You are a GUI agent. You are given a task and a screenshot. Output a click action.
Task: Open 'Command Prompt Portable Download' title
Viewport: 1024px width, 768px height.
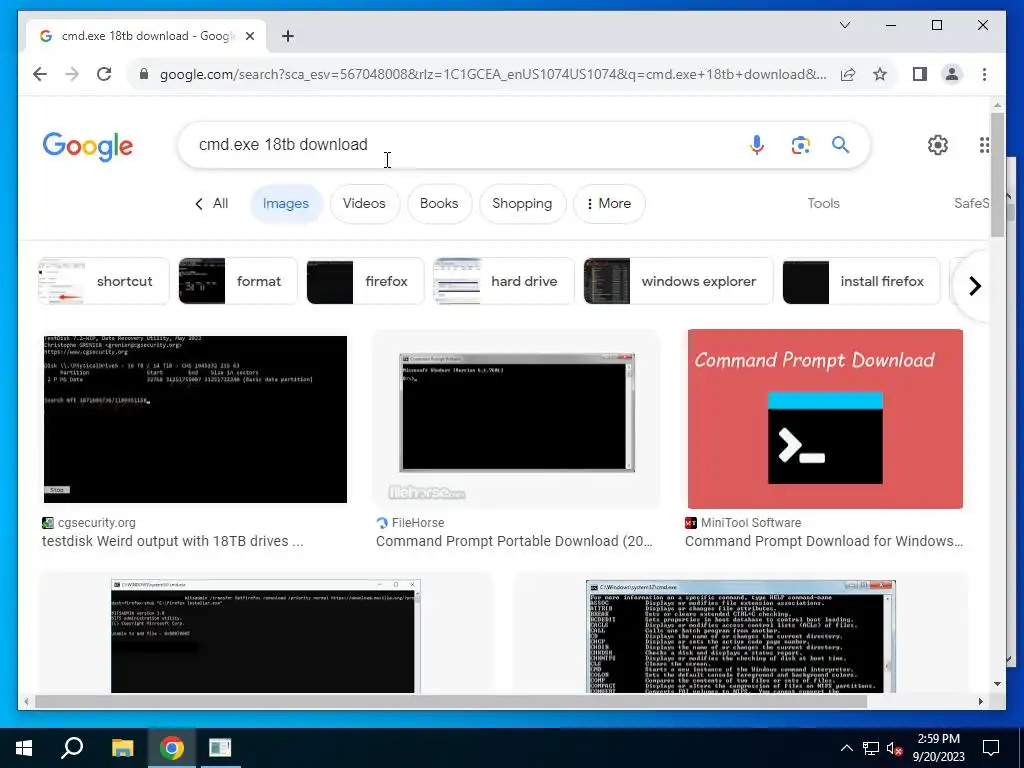(514, 541)
